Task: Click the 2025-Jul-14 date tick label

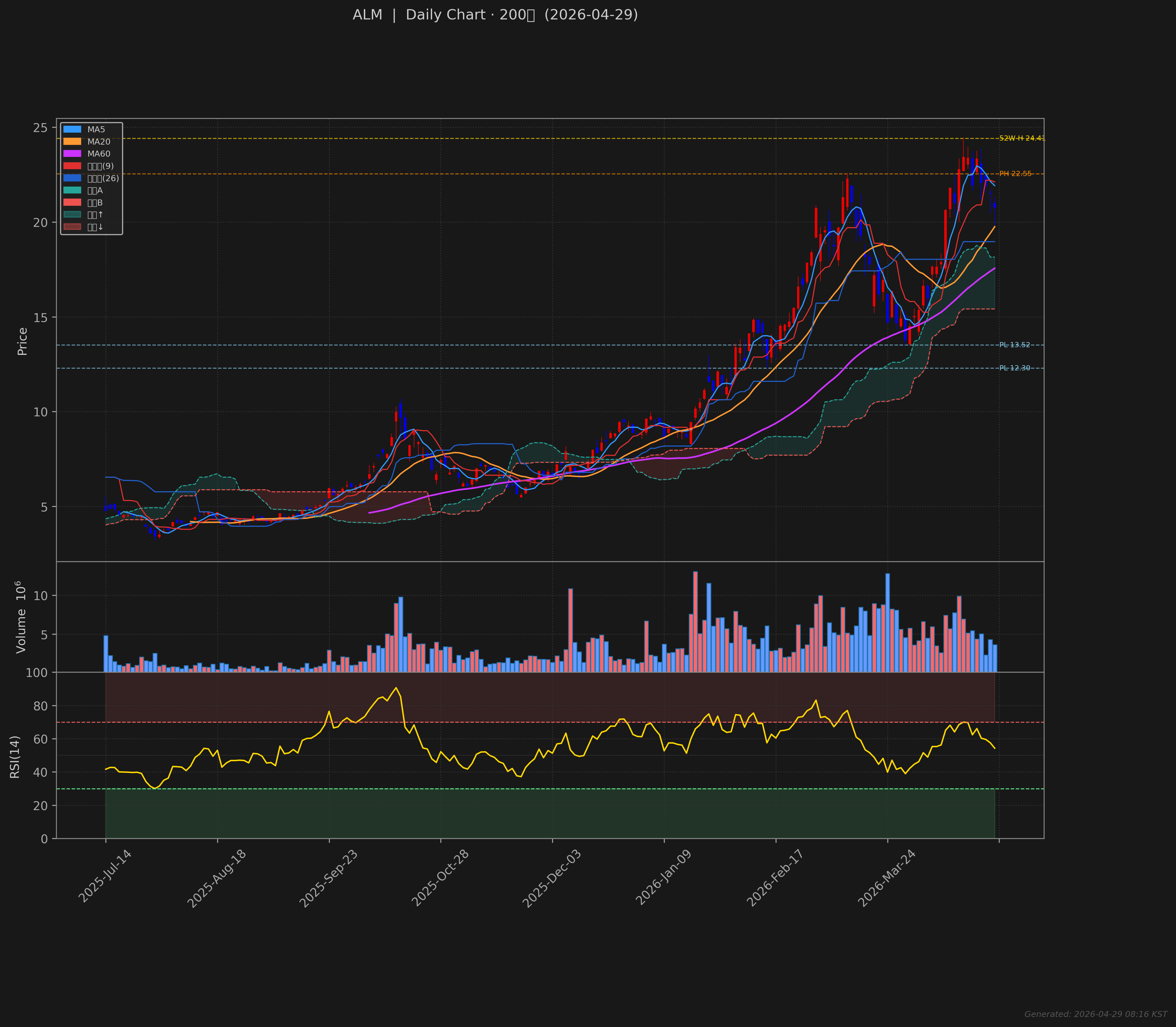Action: pos(105,877)
